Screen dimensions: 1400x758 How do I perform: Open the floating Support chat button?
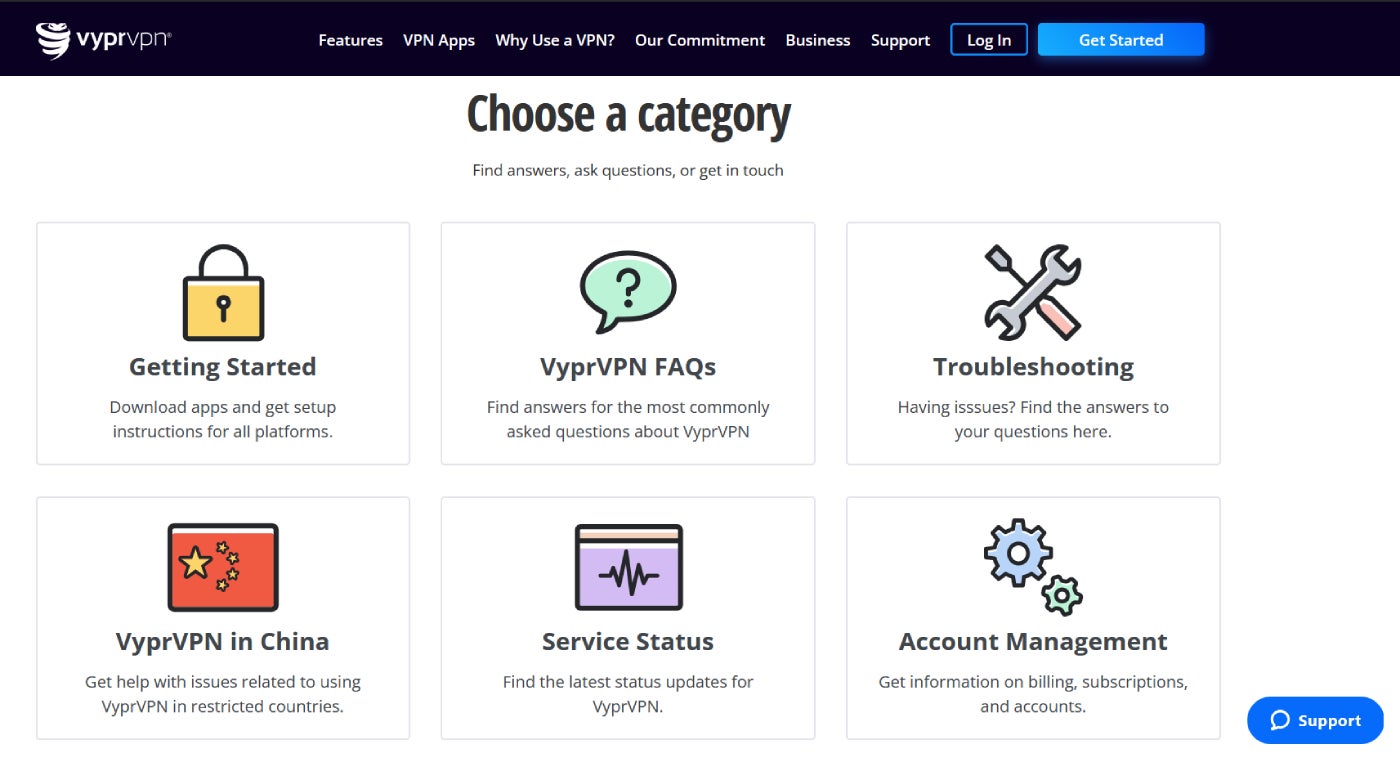tap(1315, 720)
